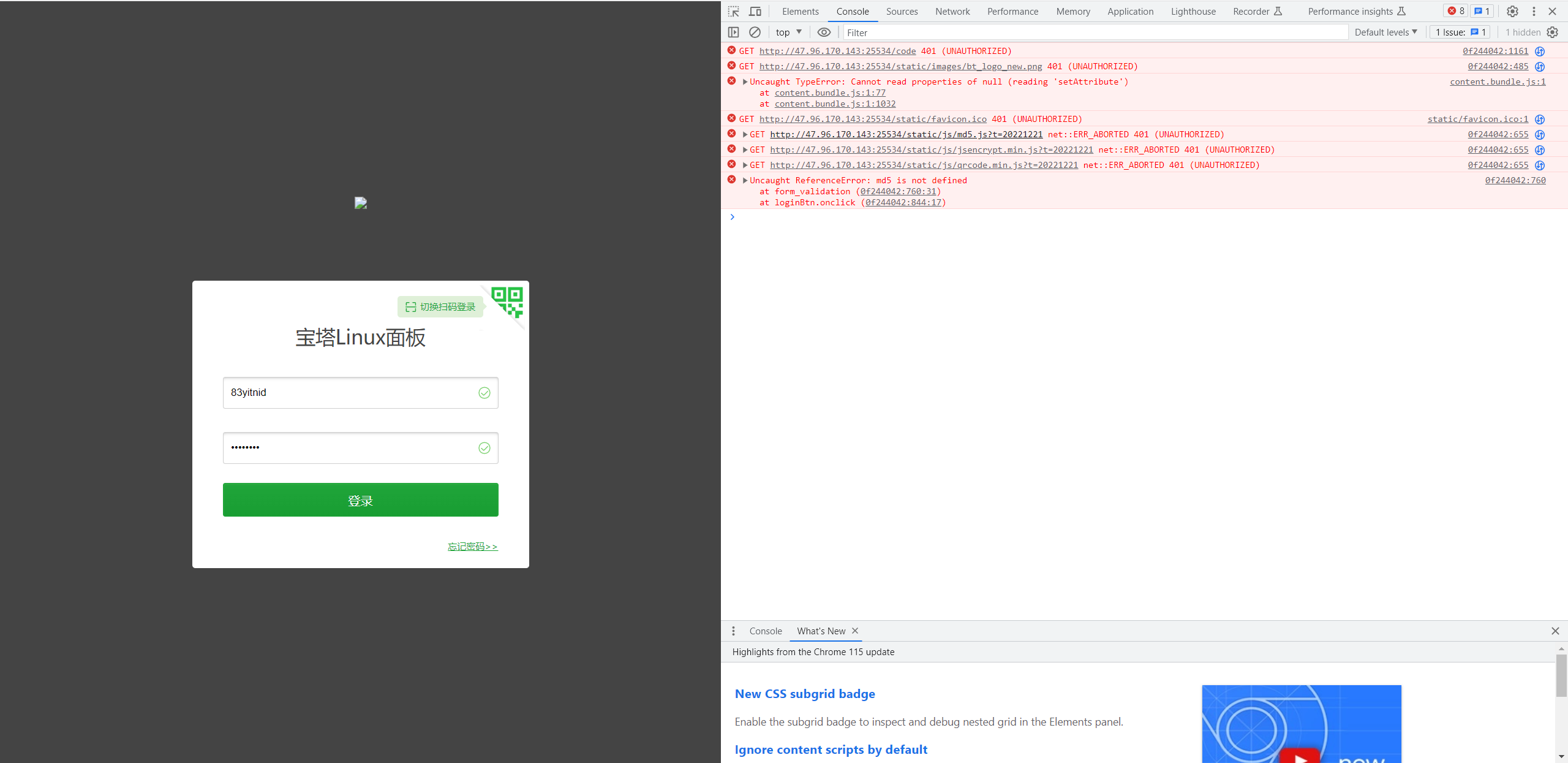The height and width of the screenshot is (763, 1568).
Task: Open the Recorder tab
Action: (1257, 11)
